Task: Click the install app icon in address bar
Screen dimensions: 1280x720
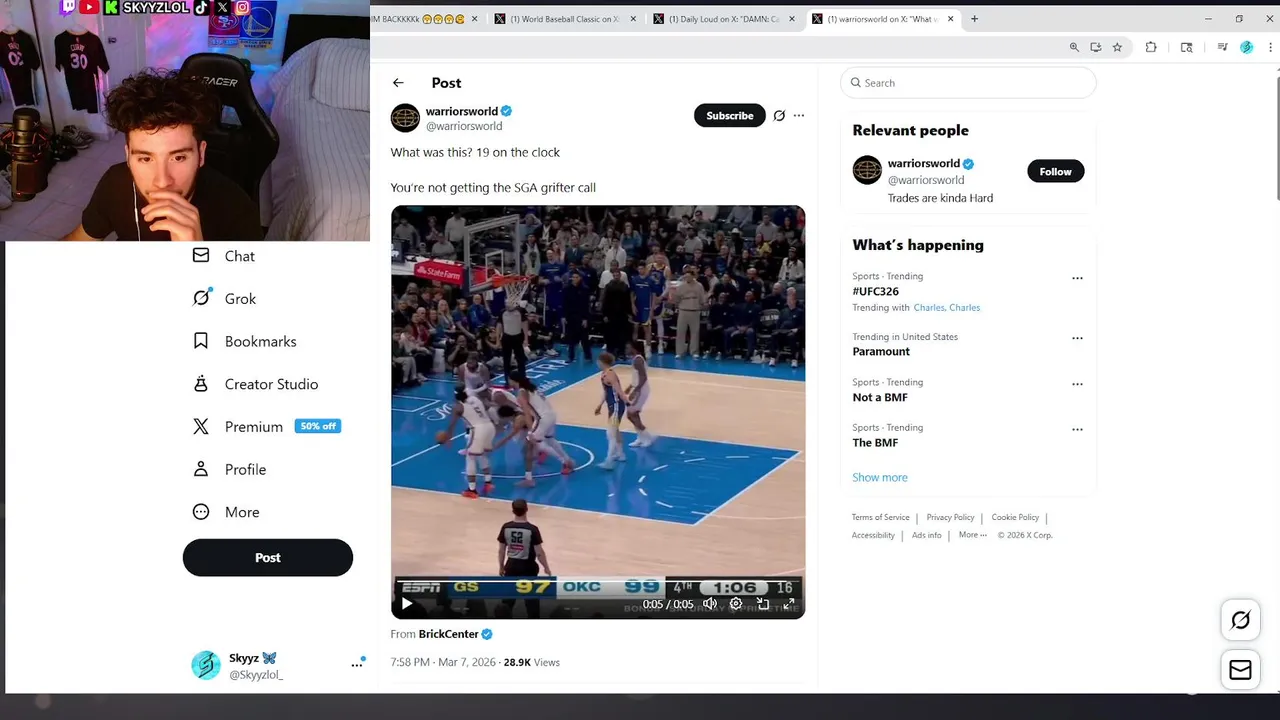Action: click(1096, 47)
